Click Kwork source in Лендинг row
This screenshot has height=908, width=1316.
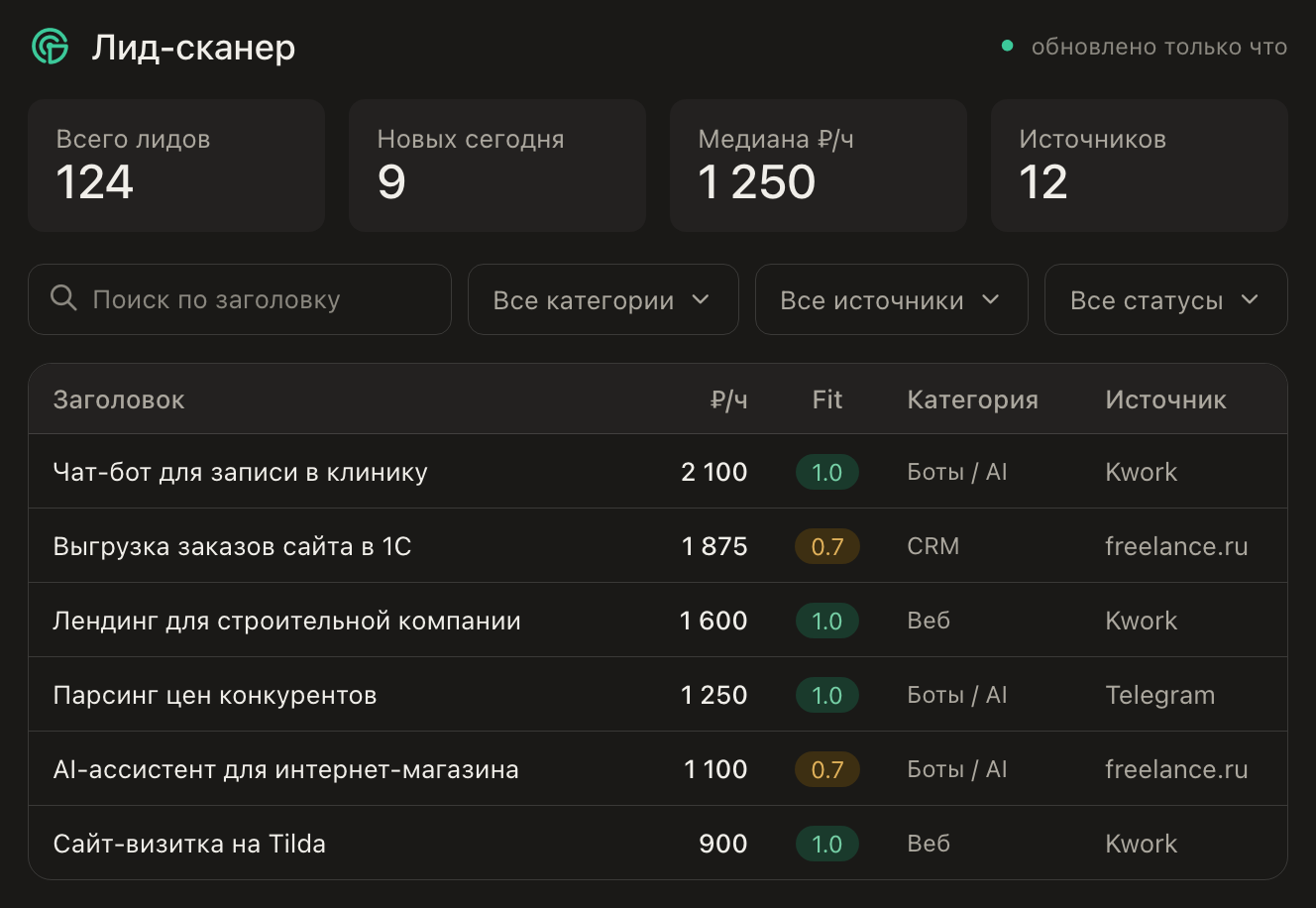pos(1142,621)
